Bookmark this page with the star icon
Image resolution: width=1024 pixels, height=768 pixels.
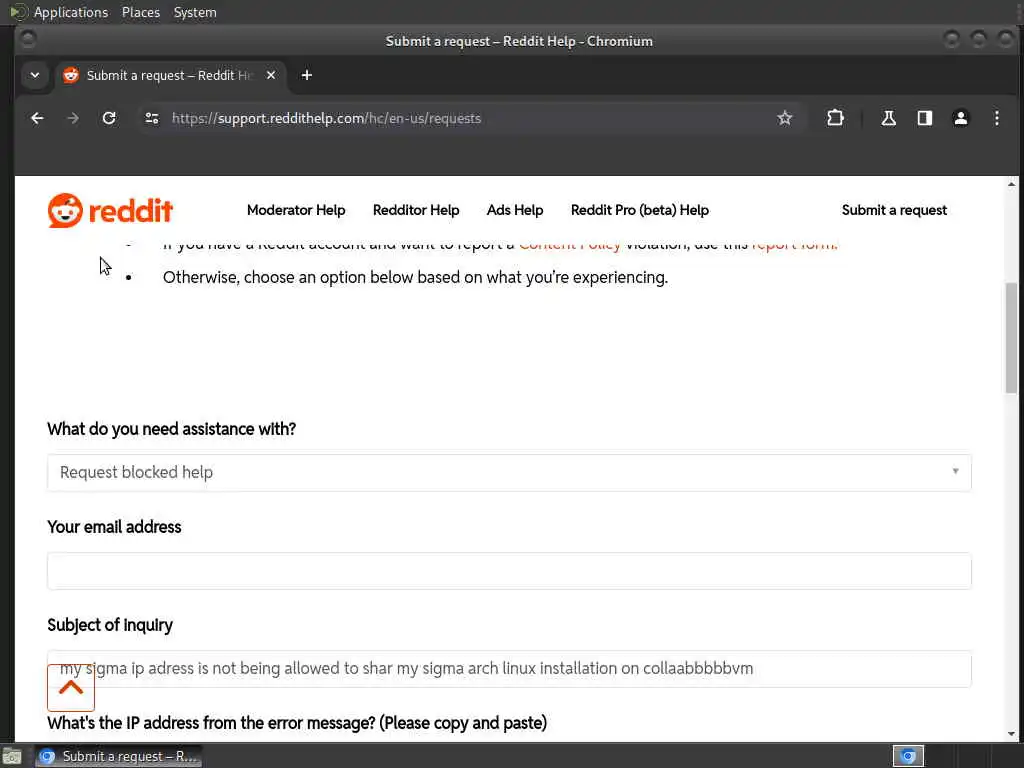(x=785, y=118)
